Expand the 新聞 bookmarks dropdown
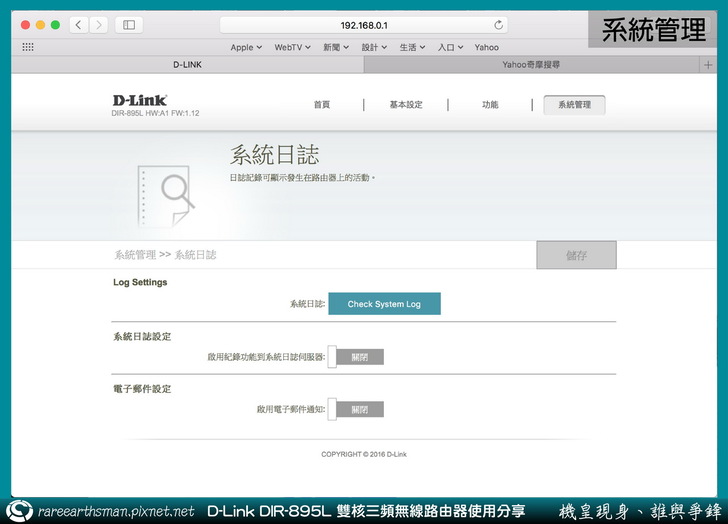728x524 pixels. [x=337, y=47]
